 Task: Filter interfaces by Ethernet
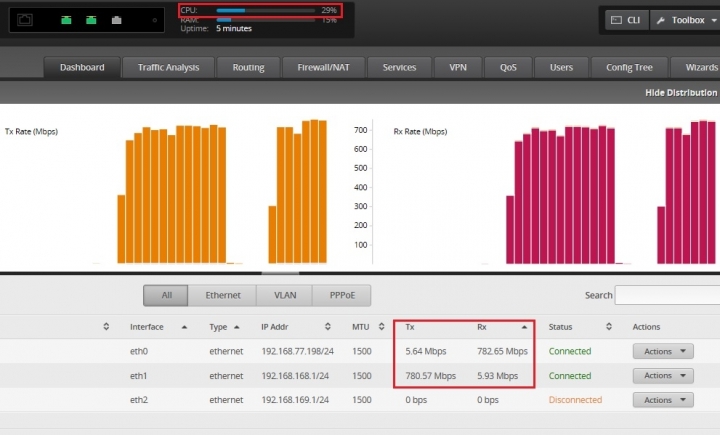coord(223,295)
